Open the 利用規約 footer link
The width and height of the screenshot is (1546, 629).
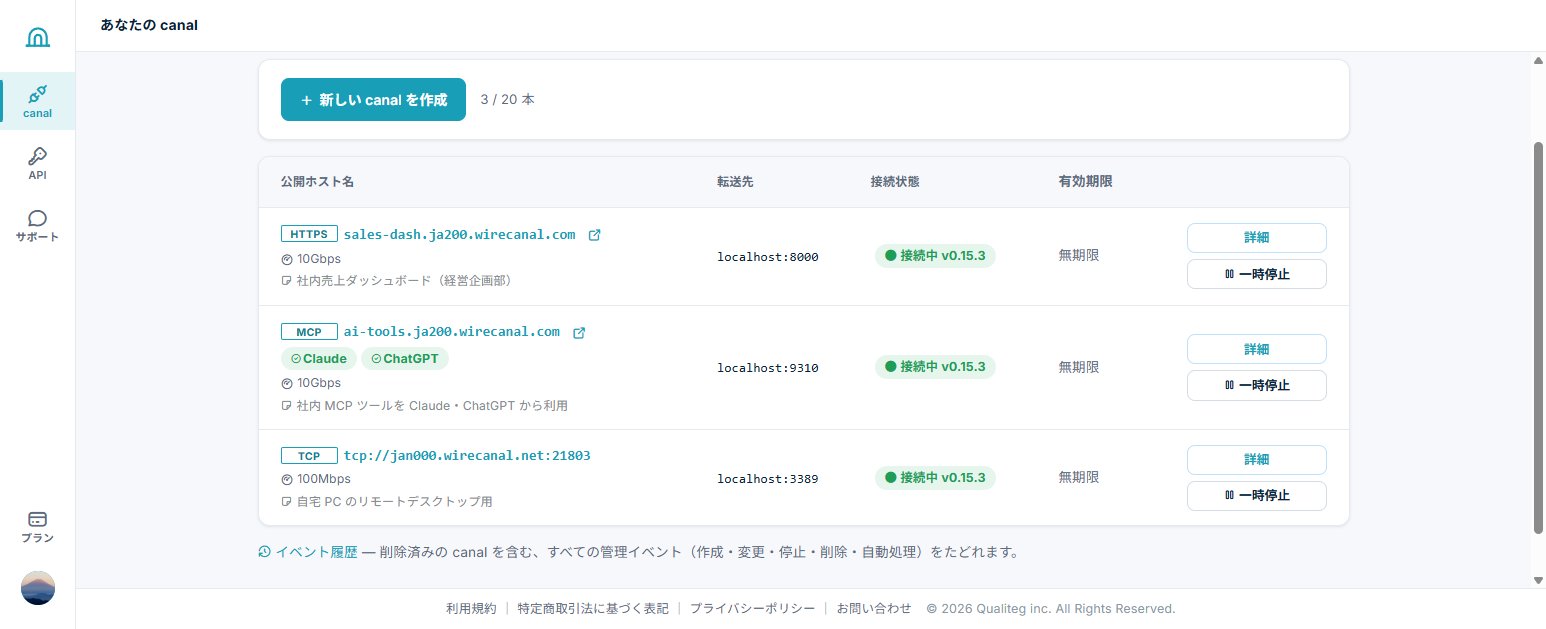tap(471, 608)
